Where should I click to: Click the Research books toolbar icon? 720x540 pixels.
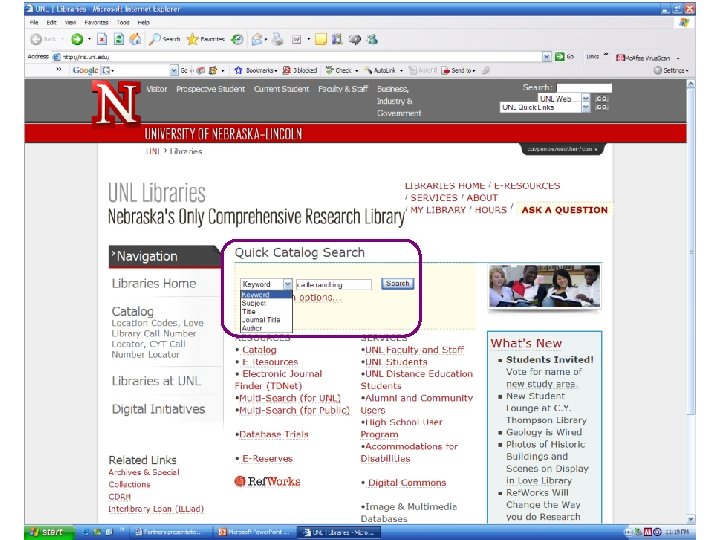pyautogui.click(x=337, y=39)
